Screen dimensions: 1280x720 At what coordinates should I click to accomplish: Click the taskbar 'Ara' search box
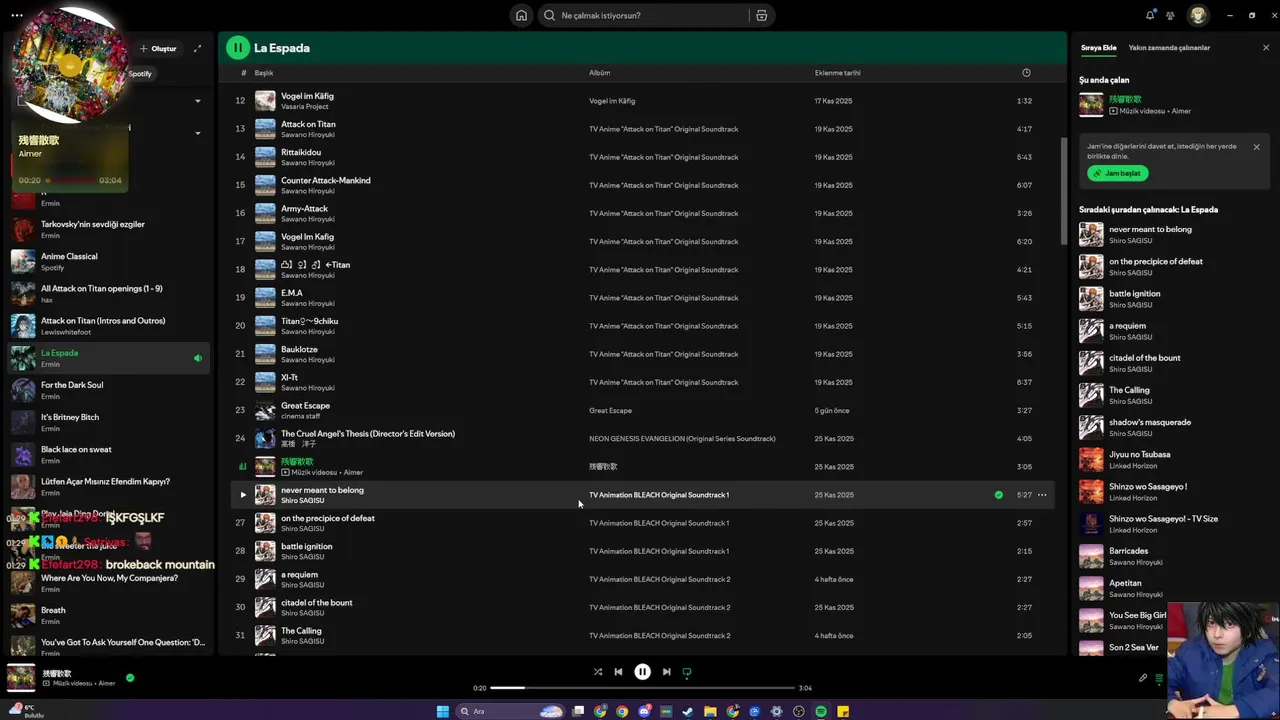point(510,711)
